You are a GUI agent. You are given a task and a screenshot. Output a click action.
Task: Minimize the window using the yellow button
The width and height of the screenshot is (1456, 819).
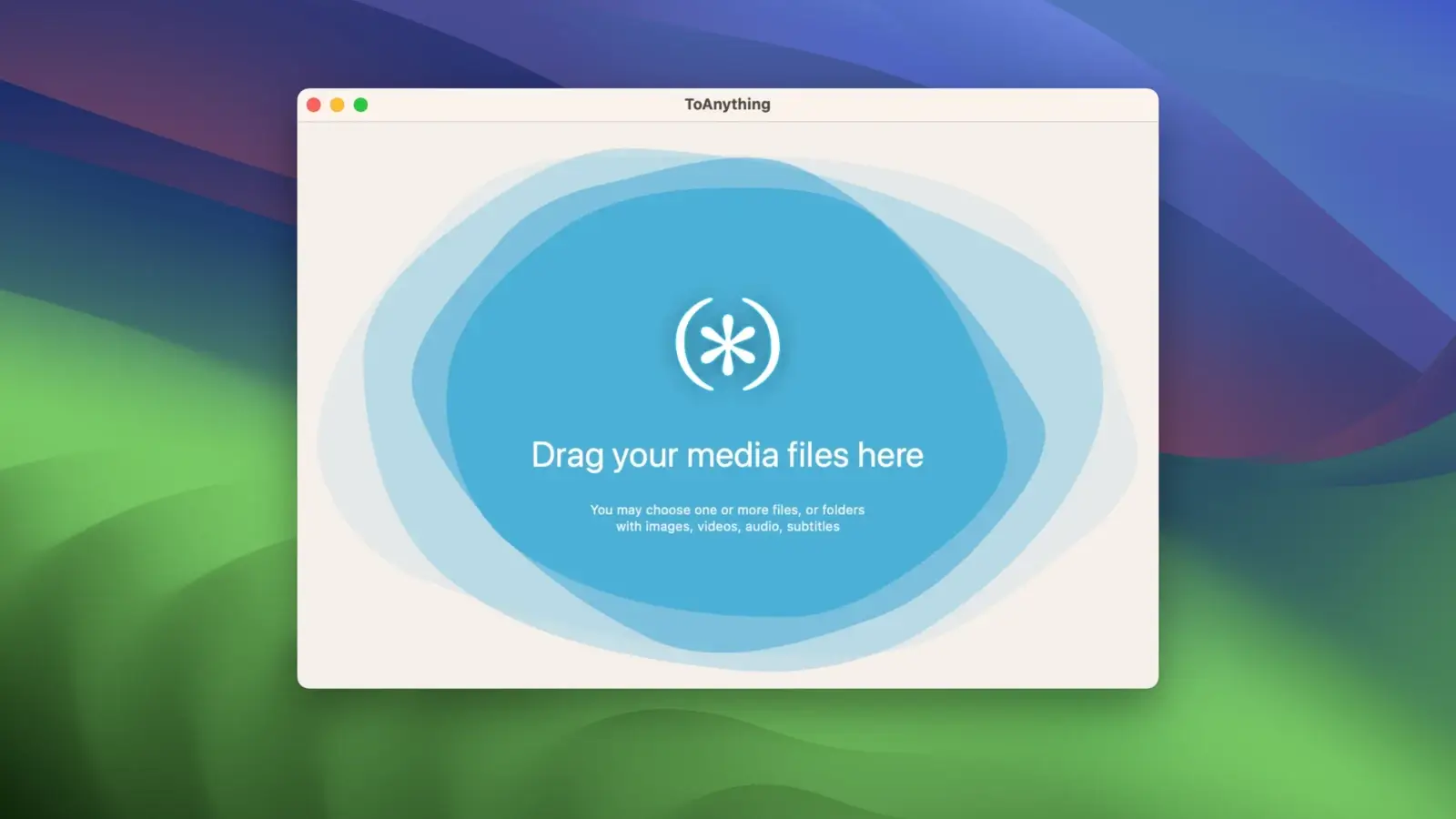pos(337,105)
